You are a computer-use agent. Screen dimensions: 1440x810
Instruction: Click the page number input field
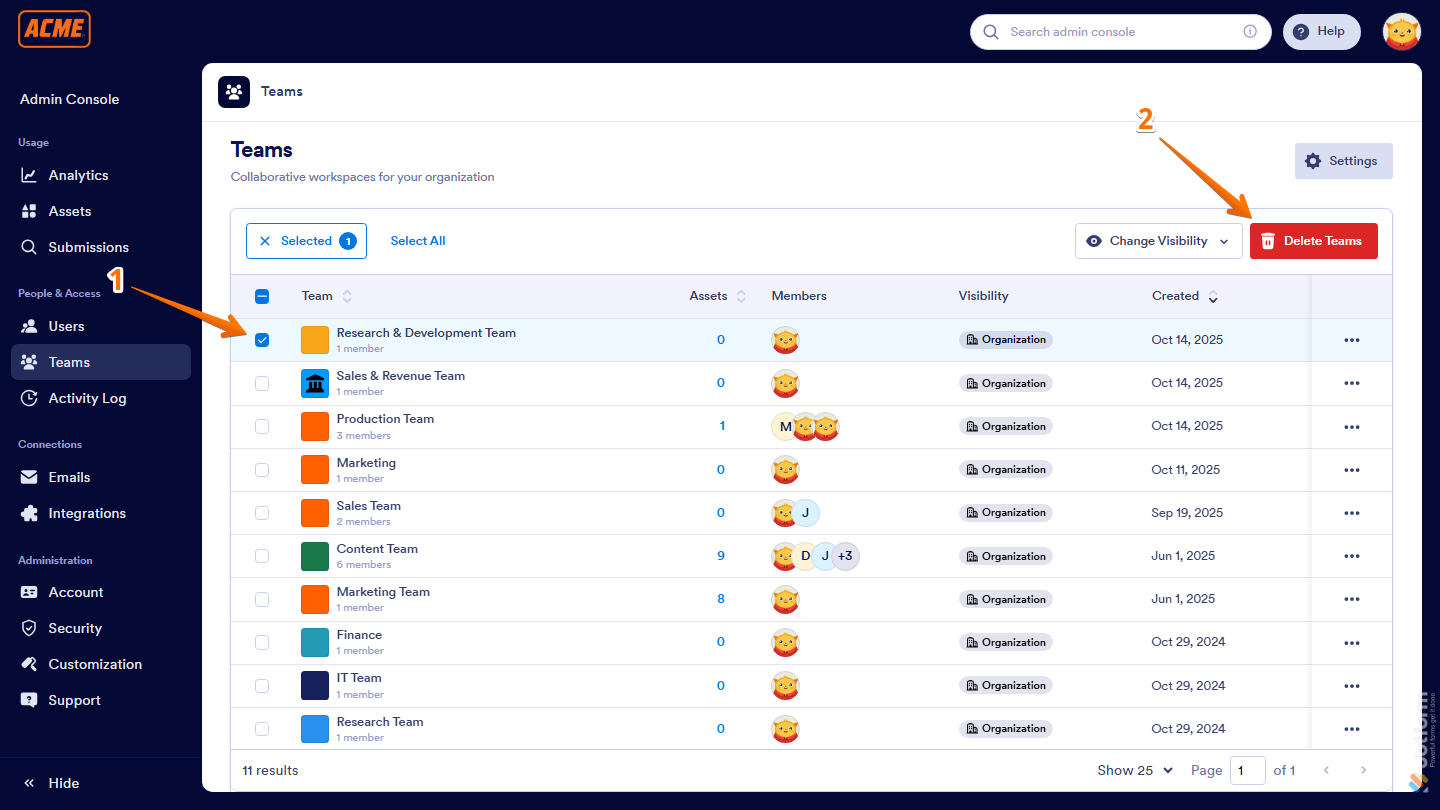(1248, 770)
